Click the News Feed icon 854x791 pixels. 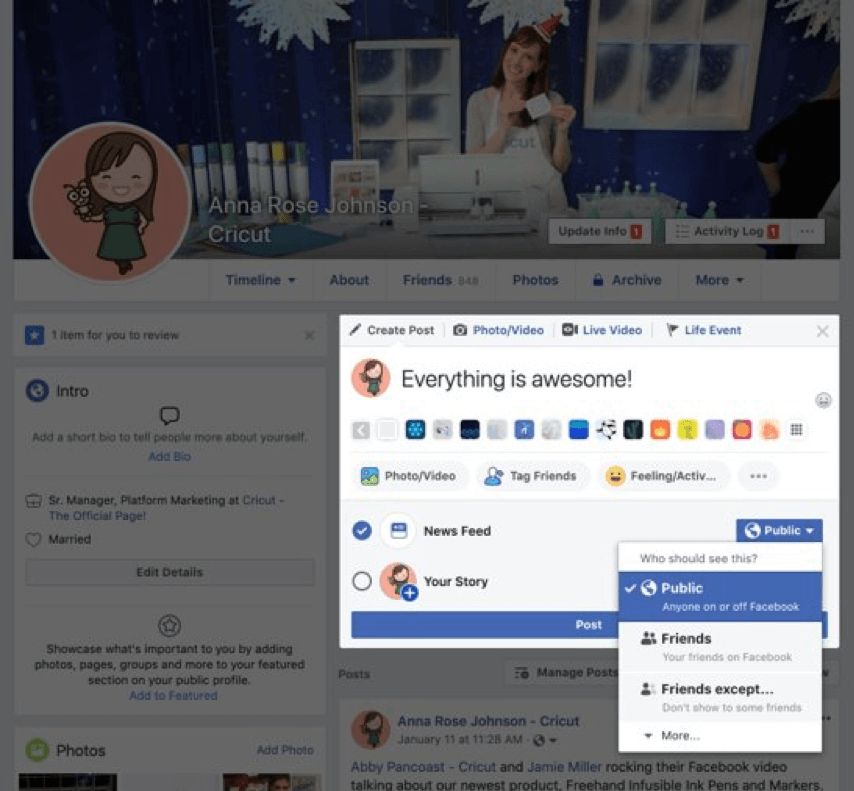[x=399, y=531]
